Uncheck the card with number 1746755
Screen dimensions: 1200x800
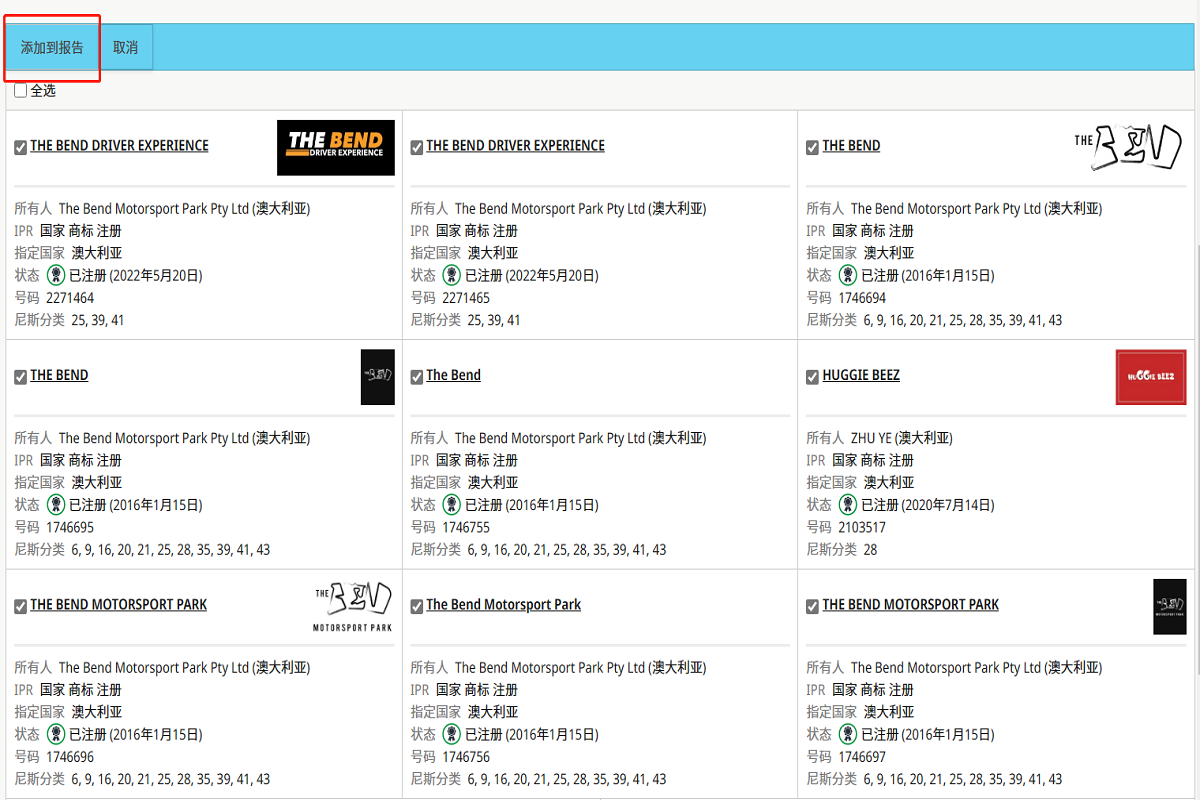click(x=417, y=377)
